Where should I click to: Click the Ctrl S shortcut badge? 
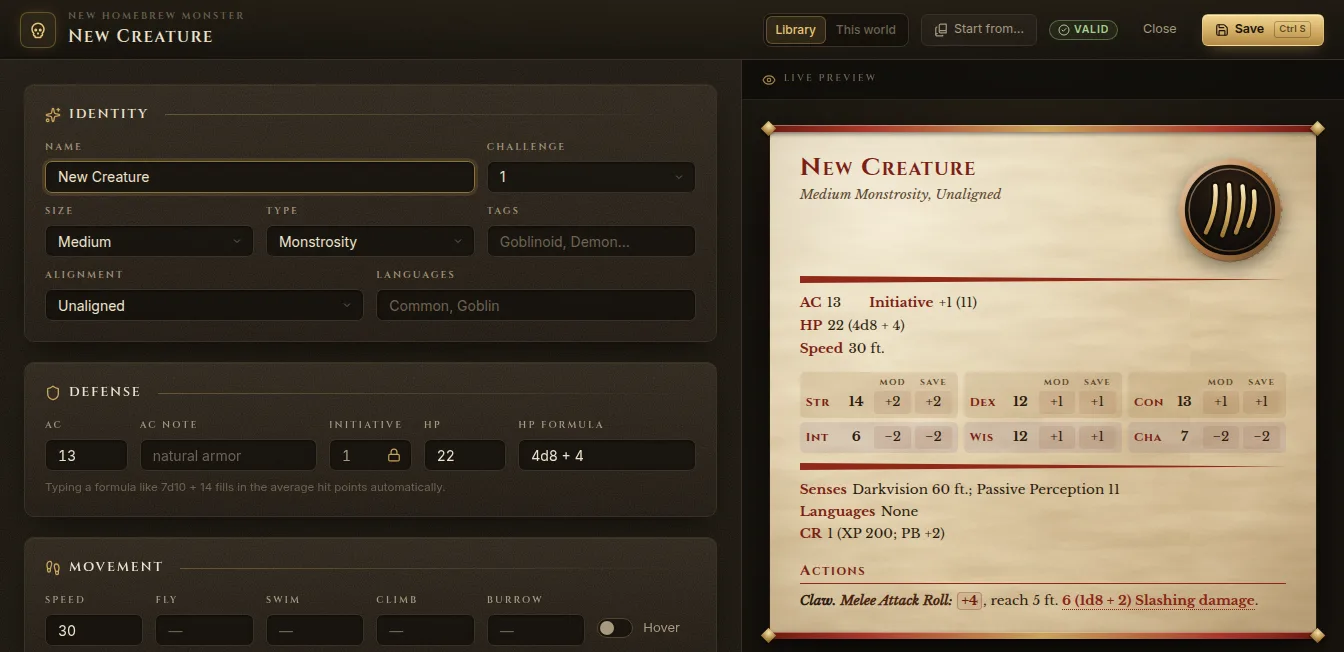coord(1292,30)
